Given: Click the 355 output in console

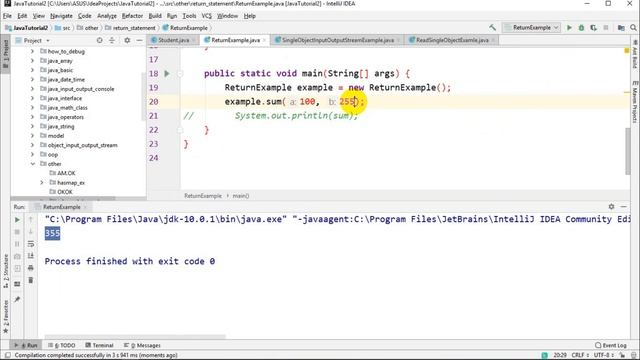Looking at the screenshot, I should (52, 233).
